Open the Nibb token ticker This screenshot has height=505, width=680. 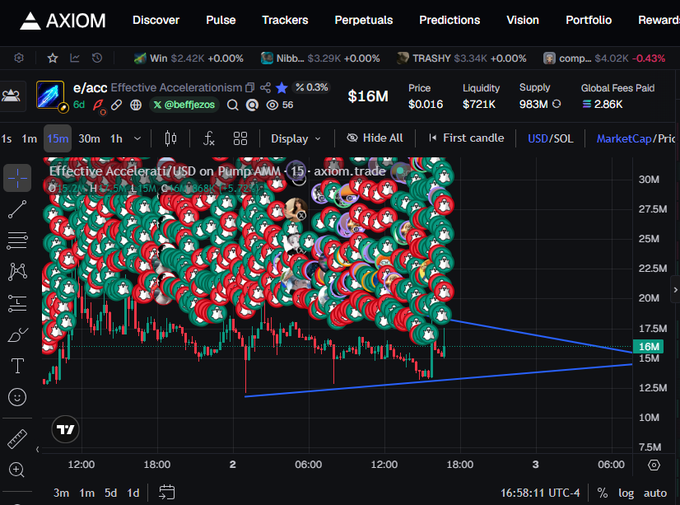pos(320,58)
